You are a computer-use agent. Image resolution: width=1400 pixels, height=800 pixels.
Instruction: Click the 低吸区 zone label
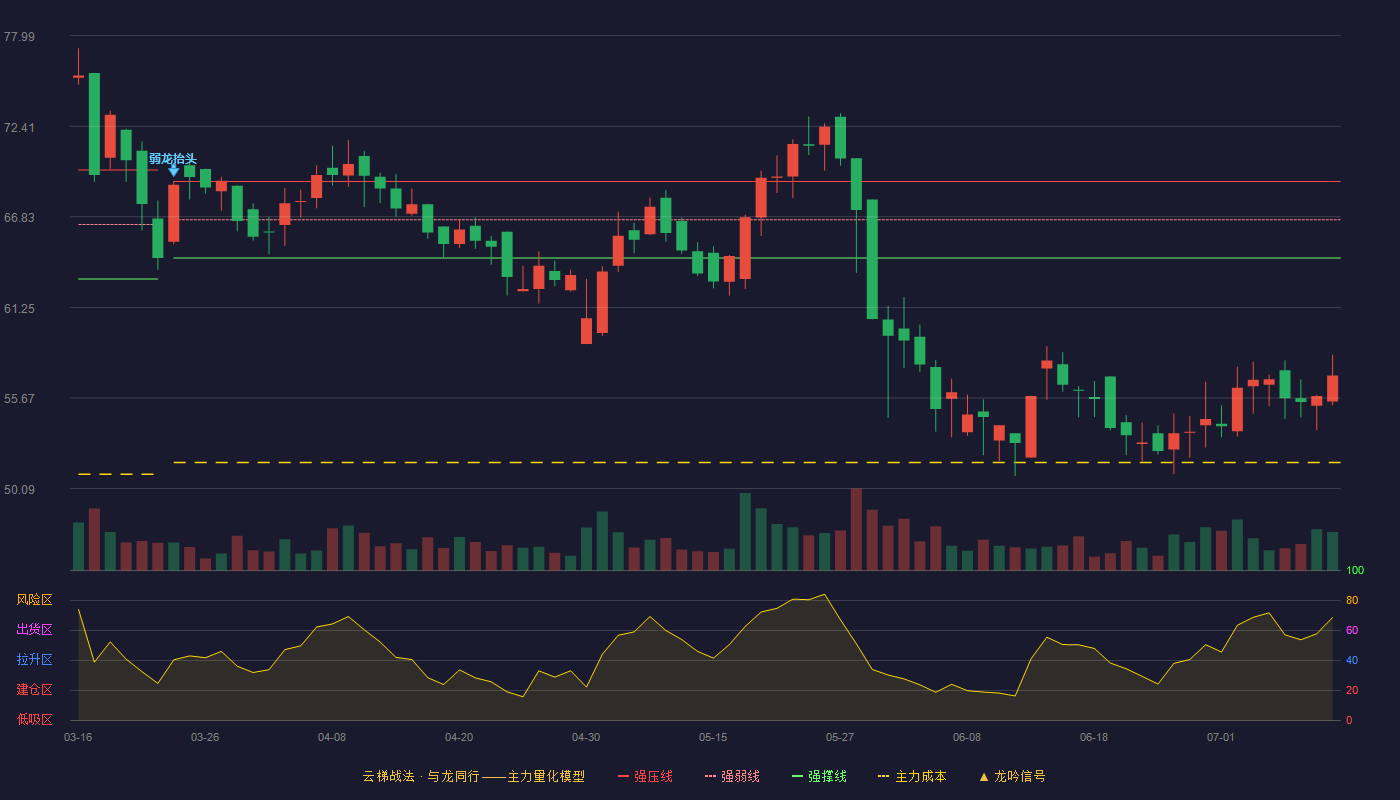tap(34, 719)
